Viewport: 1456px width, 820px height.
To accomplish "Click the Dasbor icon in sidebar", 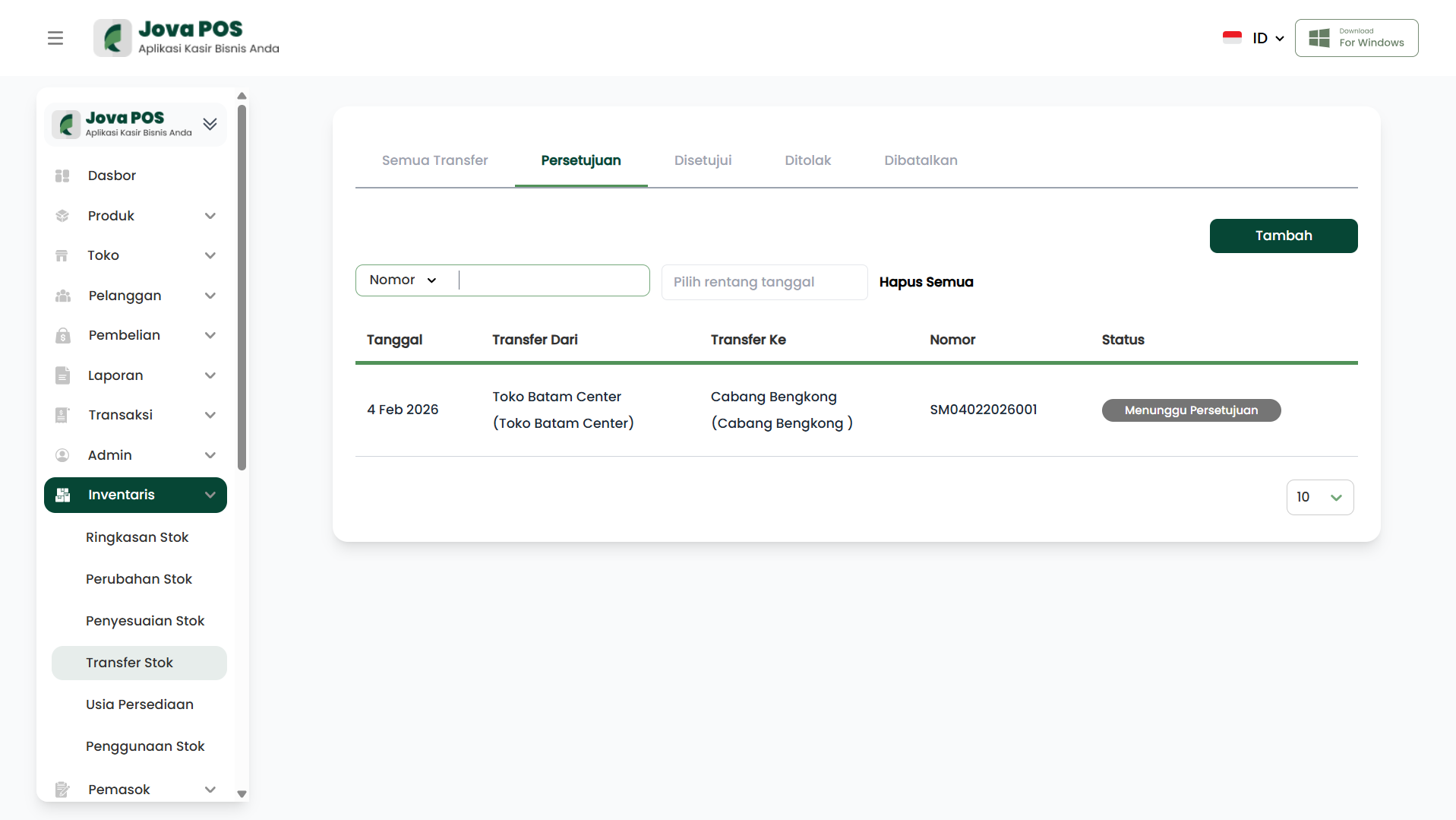I will pos(62,176).
